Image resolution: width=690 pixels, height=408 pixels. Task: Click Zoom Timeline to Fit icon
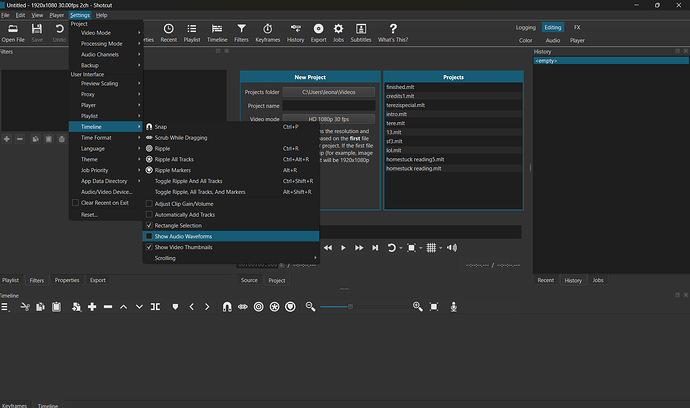[x=434, y=307]
